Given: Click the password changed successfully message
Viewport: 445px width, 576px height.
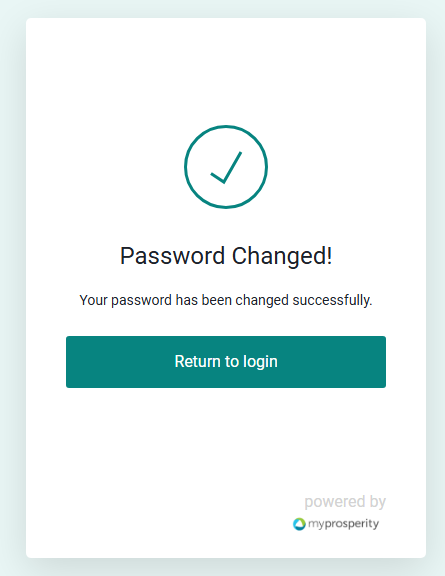Looking at the screenshot, I should pyautogui.click(x=226, y=300).
